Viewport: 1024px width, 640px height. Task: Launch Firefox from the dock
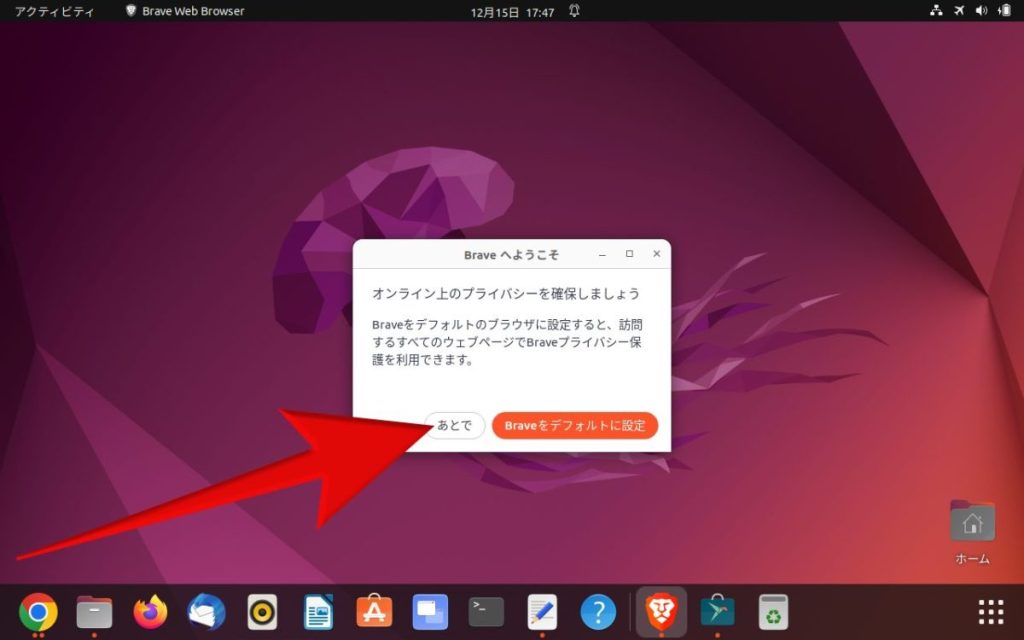(x=150, y=612)
